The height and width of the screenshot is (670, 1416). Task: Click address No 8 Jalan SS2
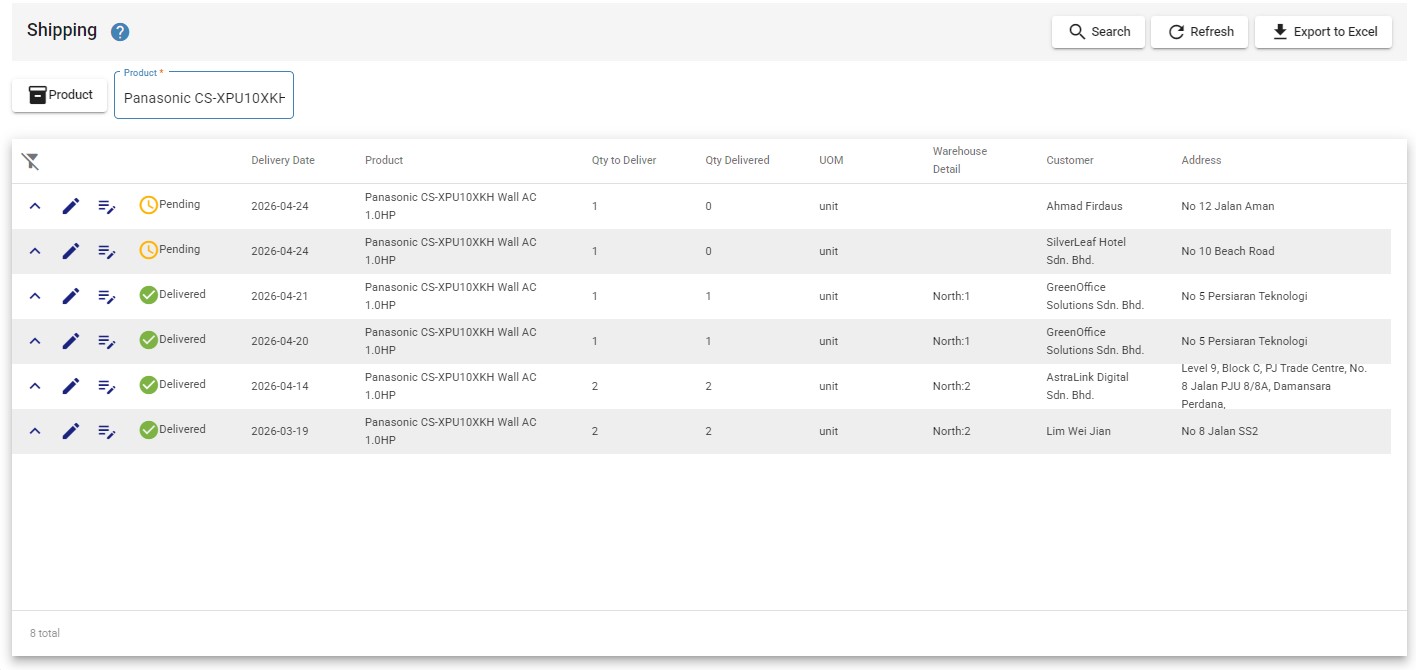(1220, 432)
